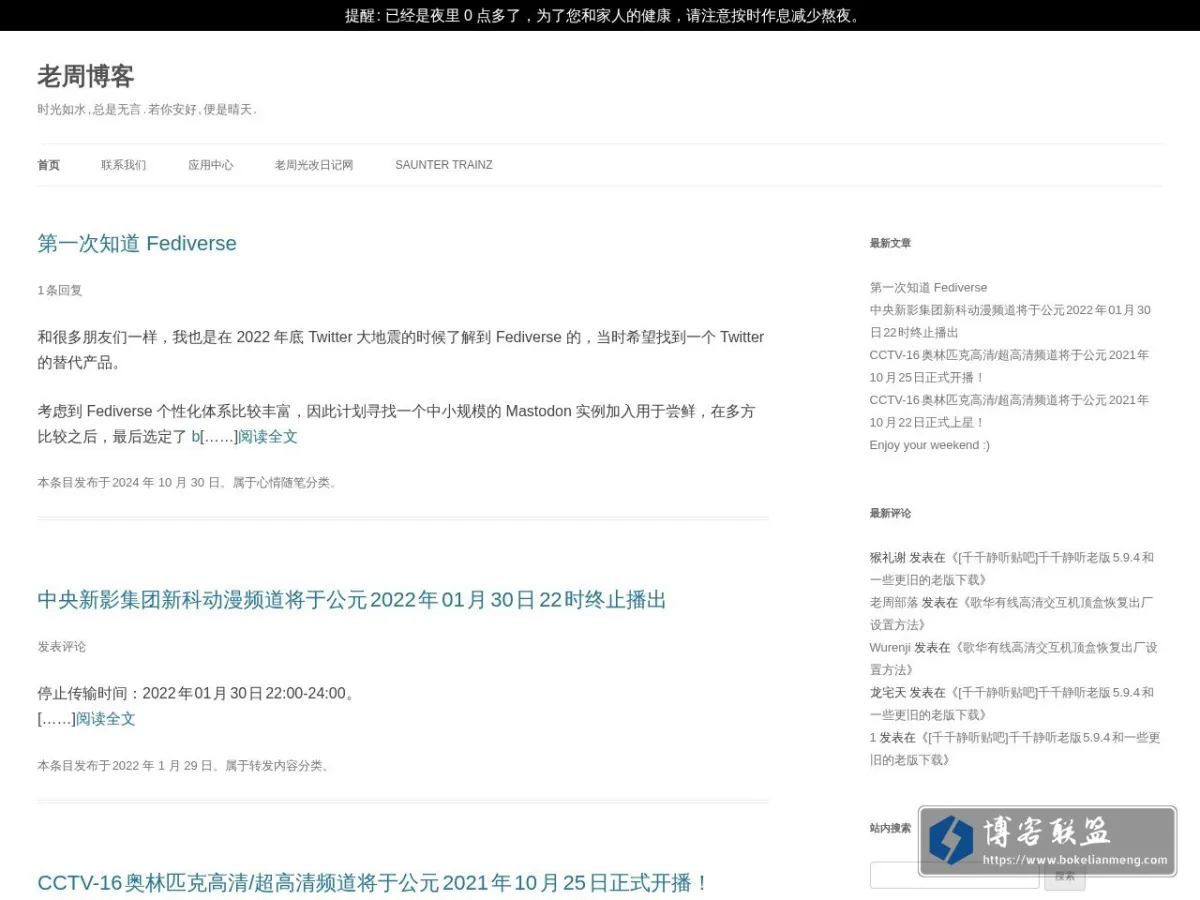The height and width of the screenshot is (900, 1200).
Task: Open the 联系我们 menu item
Action: [123, 165]
